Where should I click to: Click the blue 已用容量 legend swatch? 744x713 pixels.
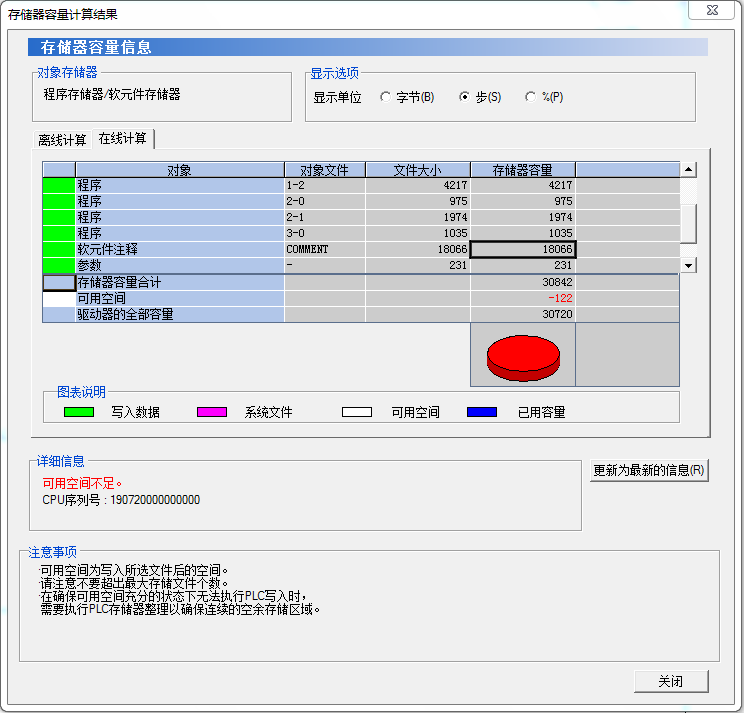click(x=481, y=412)
